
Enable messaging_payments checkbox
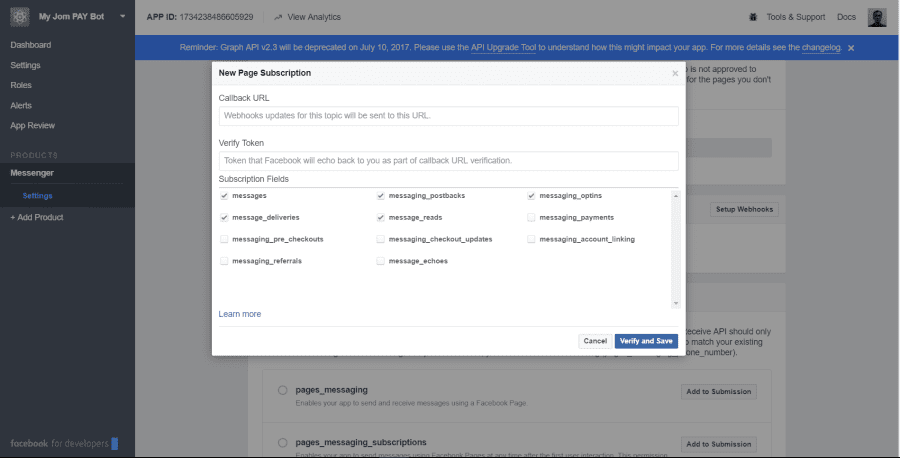[x=531, y=218]
